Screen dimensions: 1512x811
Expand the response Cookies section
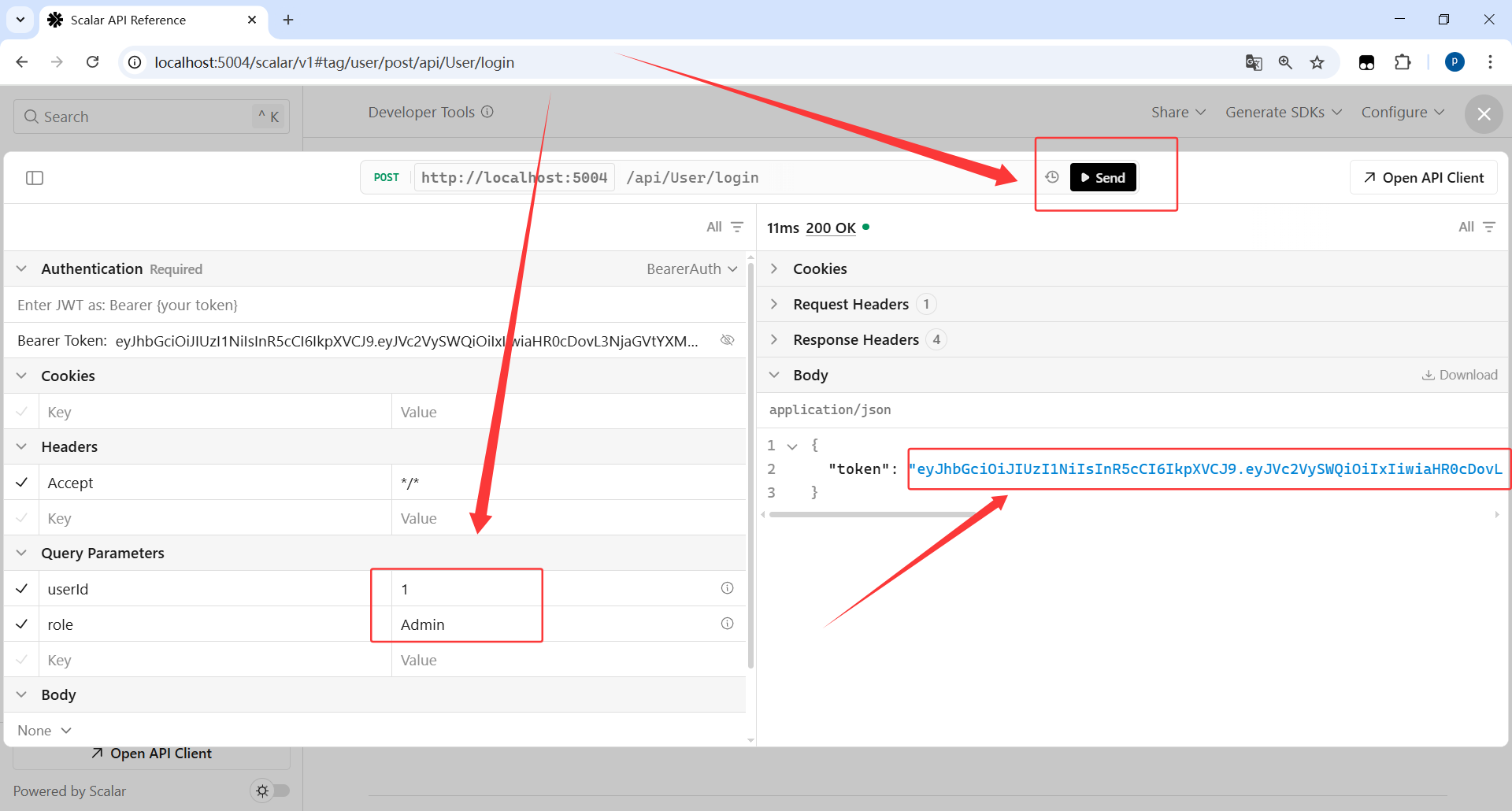pyautogui.click(x=774, y=268)
